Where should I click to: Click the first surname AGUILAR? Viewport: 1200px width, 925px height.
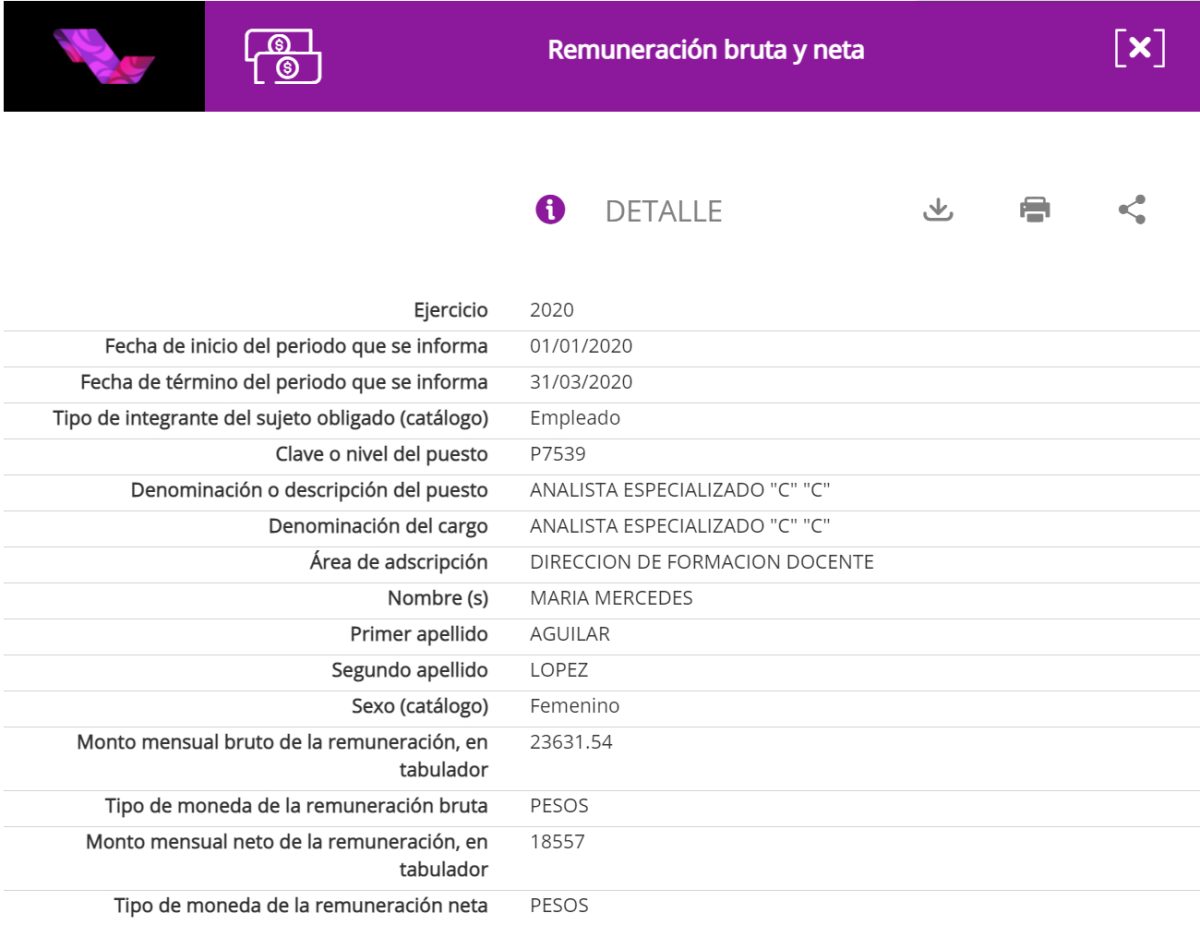click(570, 634)
